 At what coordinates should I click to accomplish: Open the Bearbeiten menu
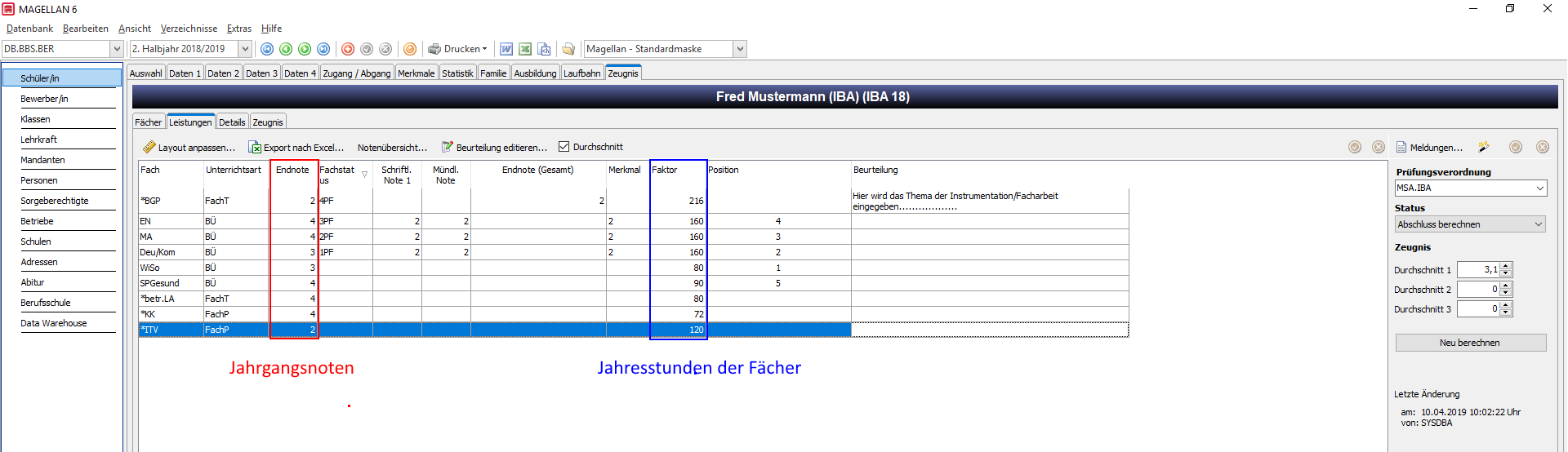pyautogui.click(x=86, y=29)
